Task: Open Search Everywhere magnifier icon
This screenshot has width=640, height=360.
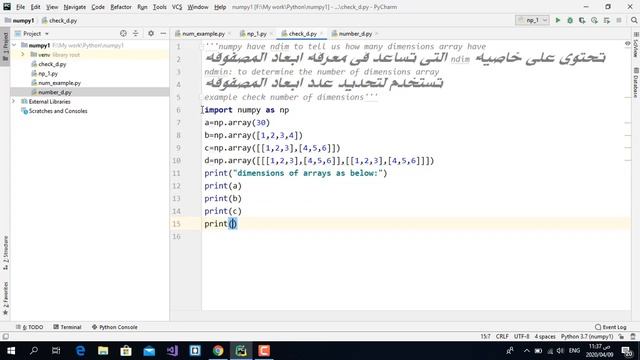Action: pyautogui.click(x=633, y=20)
